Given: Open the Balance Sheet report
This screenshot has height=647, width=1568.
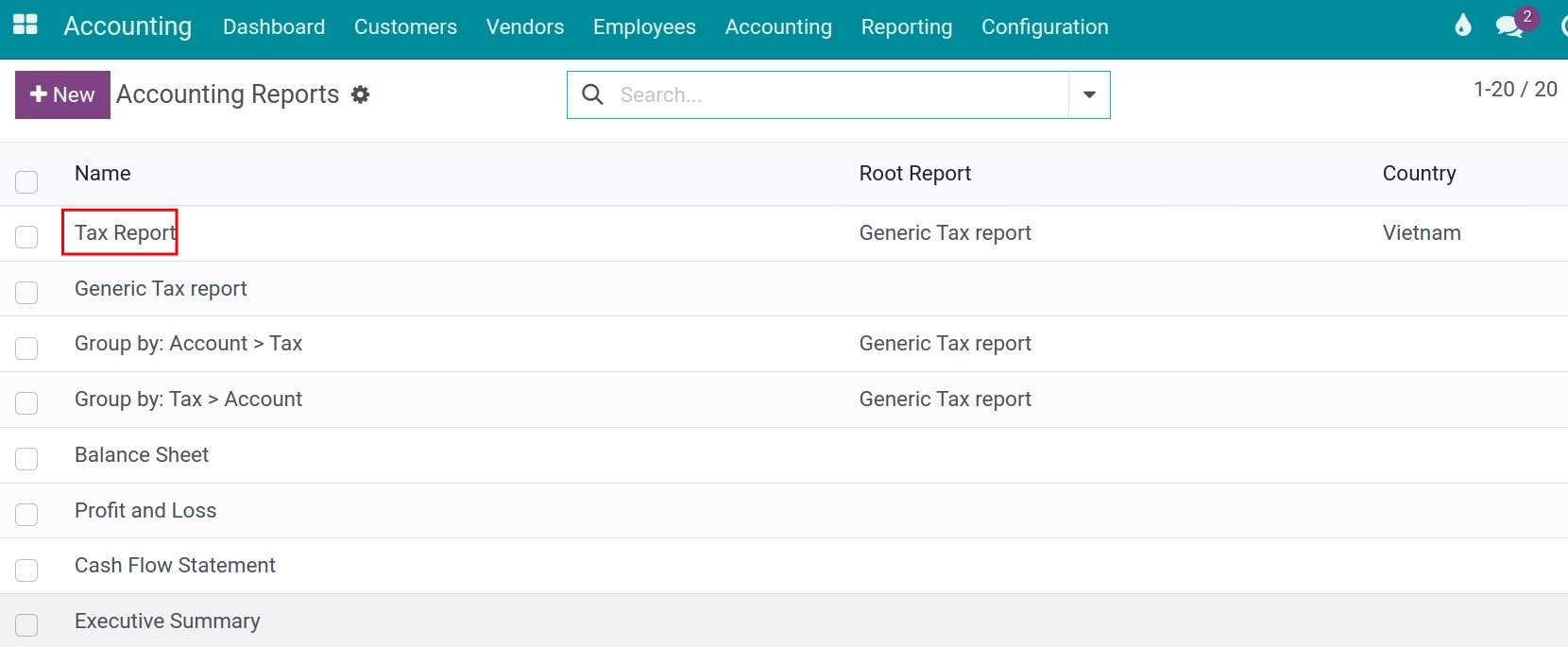Looking at the screenshot, I should click(x=142, y=454).
